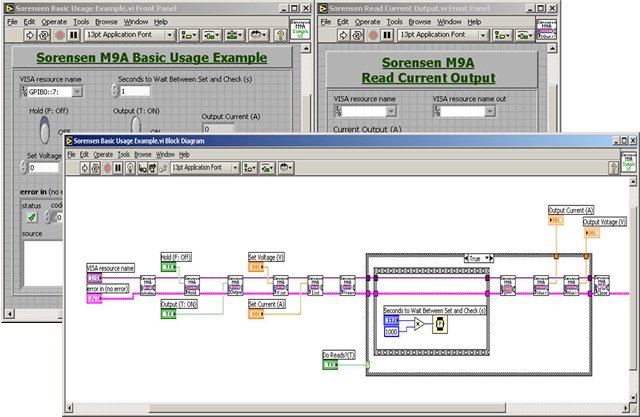Open GPIB0::7: VISA resource name dropdown
Viewport: 640px width, 417px height.
coord(77,93)
